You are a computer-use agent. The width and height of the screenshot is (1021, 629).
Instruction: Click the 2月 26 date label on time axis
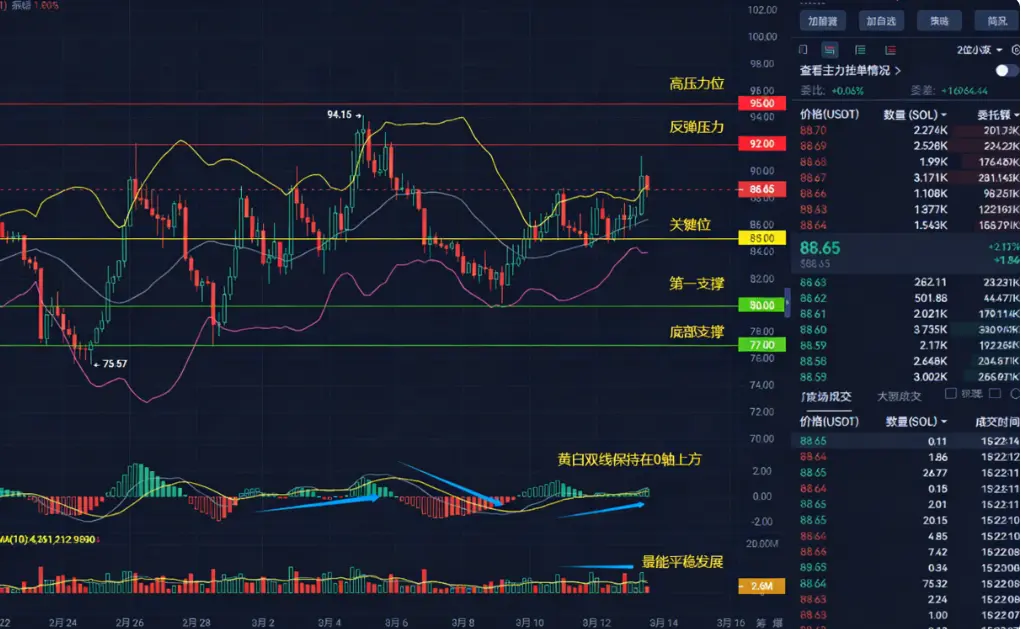coord(129,622)
